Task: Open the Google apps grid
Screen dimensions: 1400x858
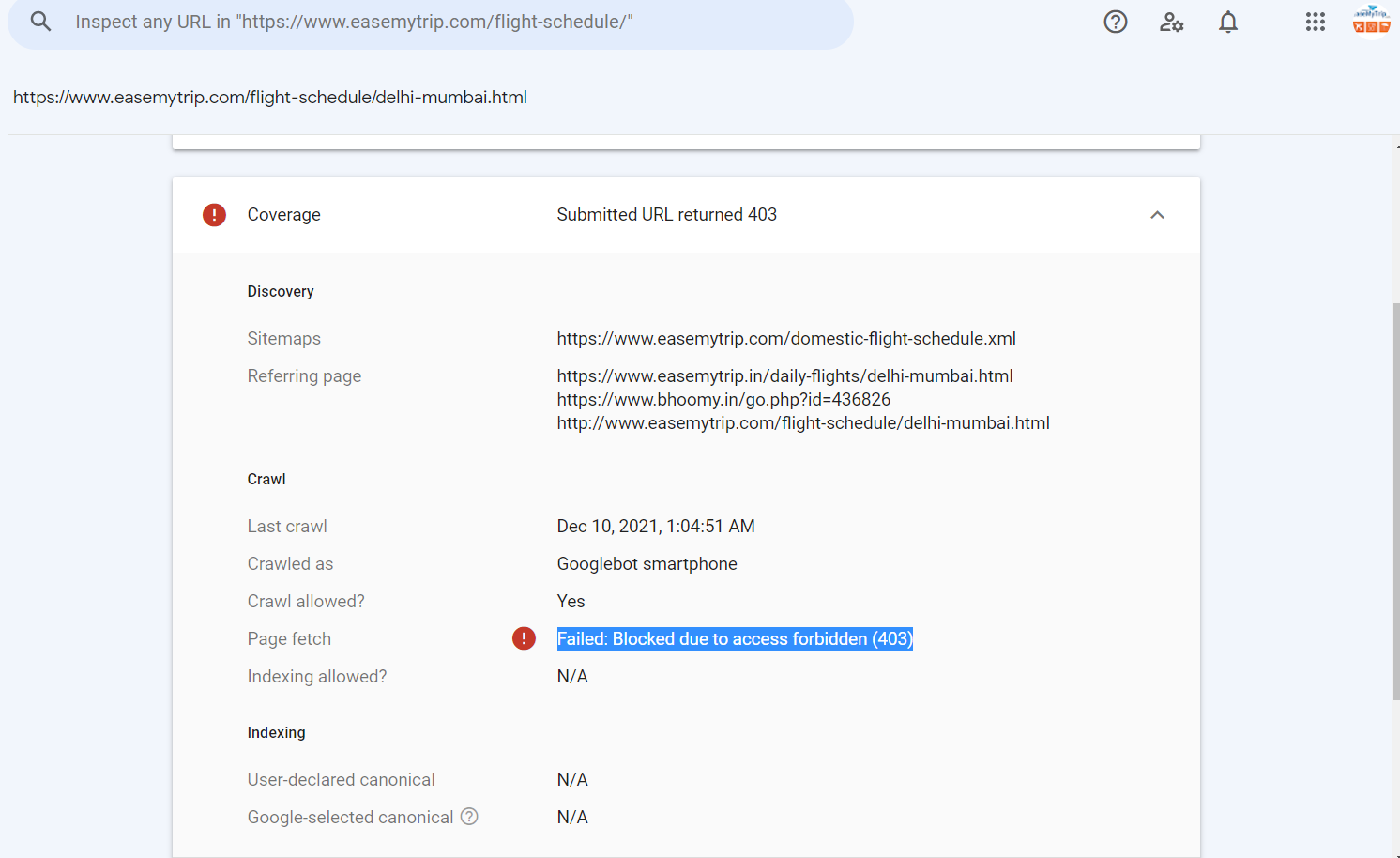Action: pyautogui.click(x=1315, y=22)
